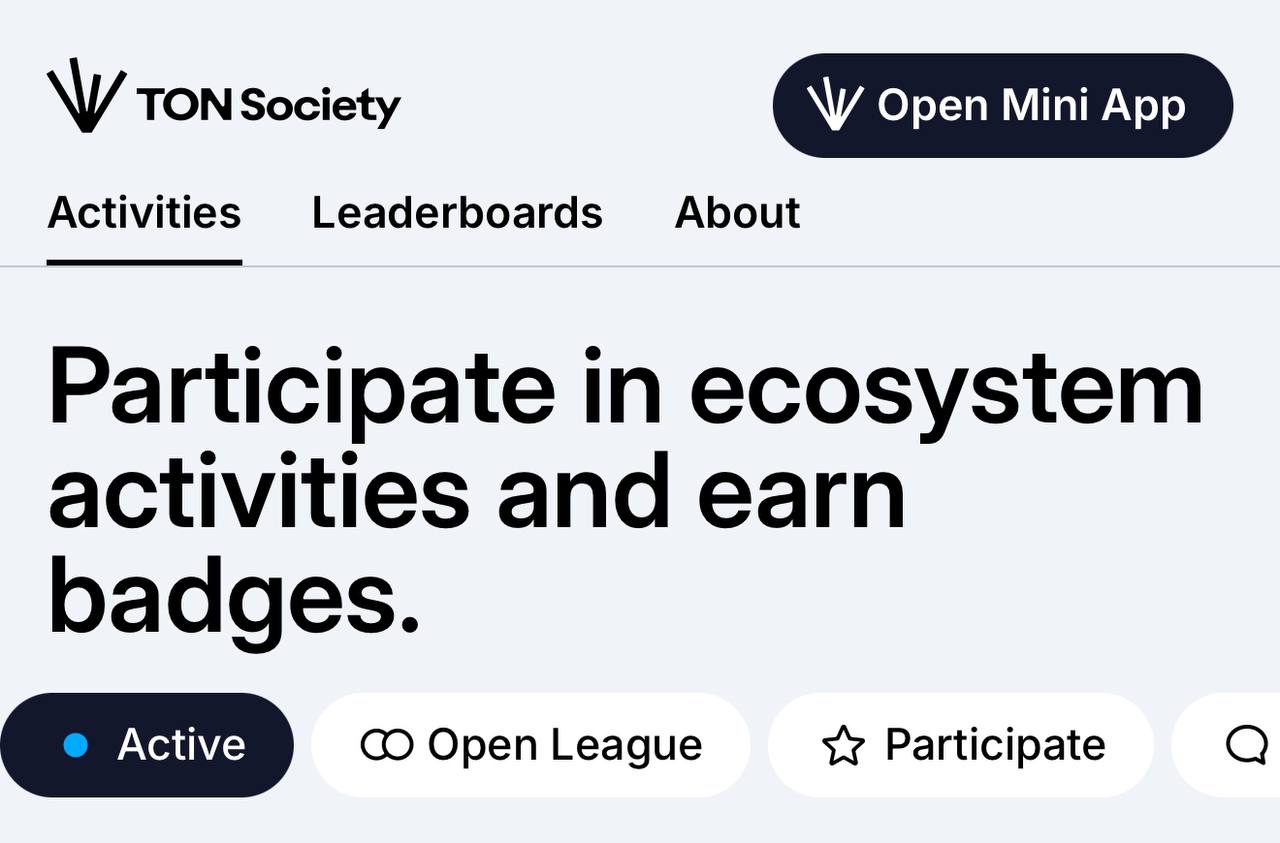Click the "Participate in ecosystem" headline line

click(x=625, y=387)
